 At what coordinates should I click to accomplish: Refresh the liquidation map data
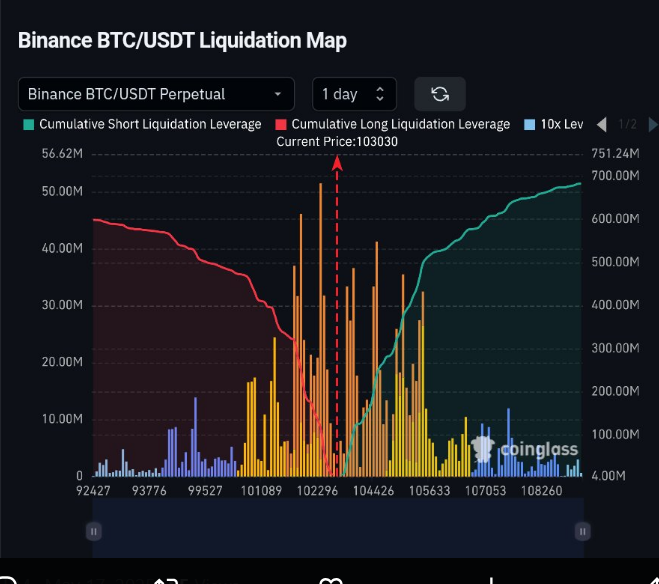click(440, 94)
